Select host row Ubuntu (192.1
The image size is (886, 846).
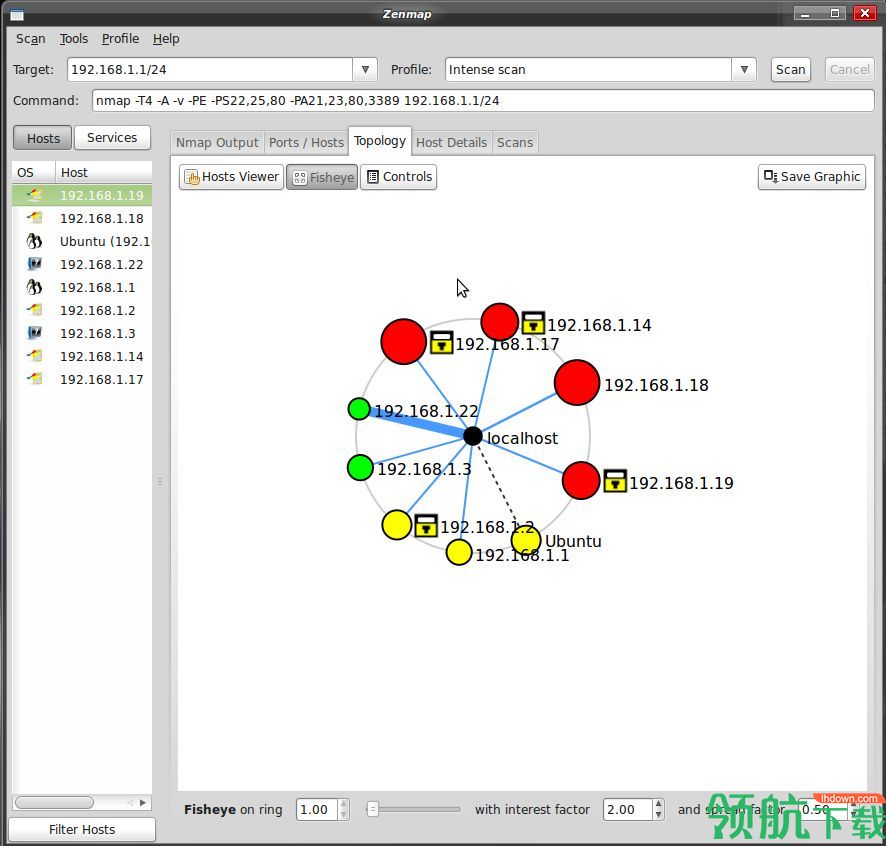[82, 241]
